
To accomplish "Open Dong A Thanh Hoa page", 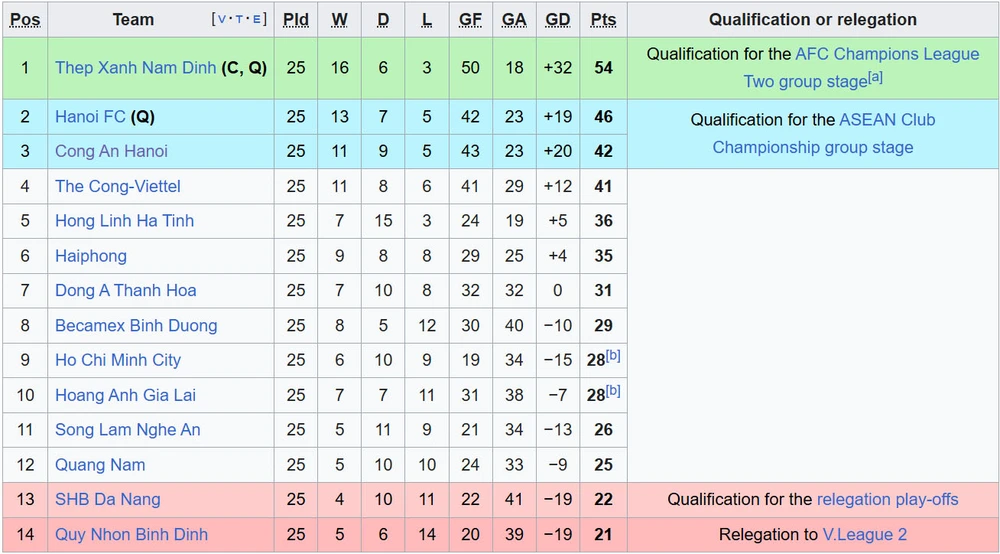I will (x=126, y=290).
